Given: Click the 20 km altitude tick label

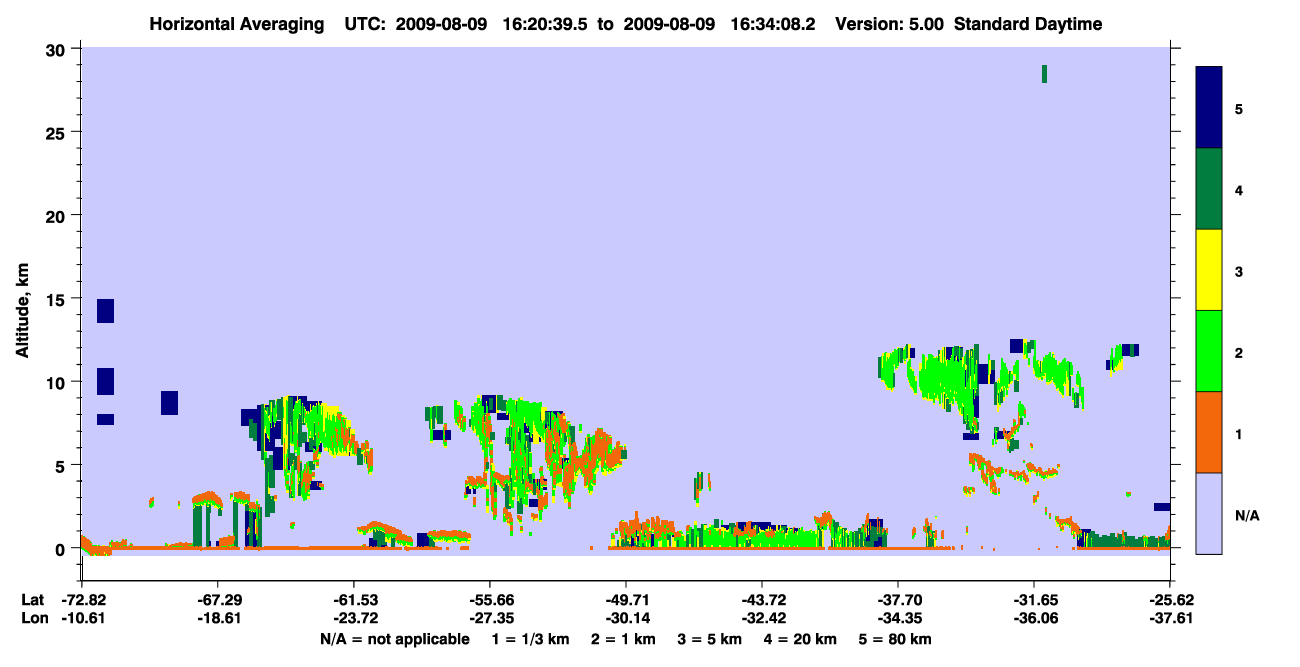Looking at the screenshot, I should [58, 215].
